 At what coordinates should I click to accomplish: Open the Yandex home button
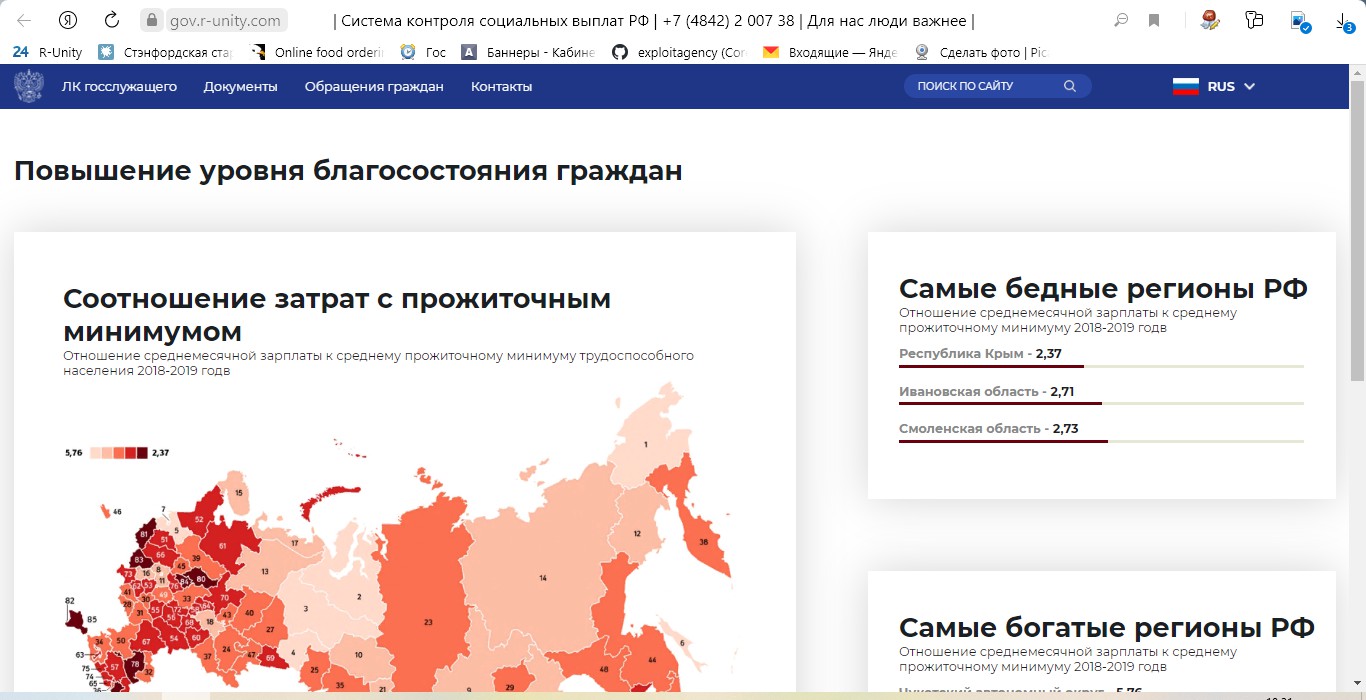pos(68,20)
